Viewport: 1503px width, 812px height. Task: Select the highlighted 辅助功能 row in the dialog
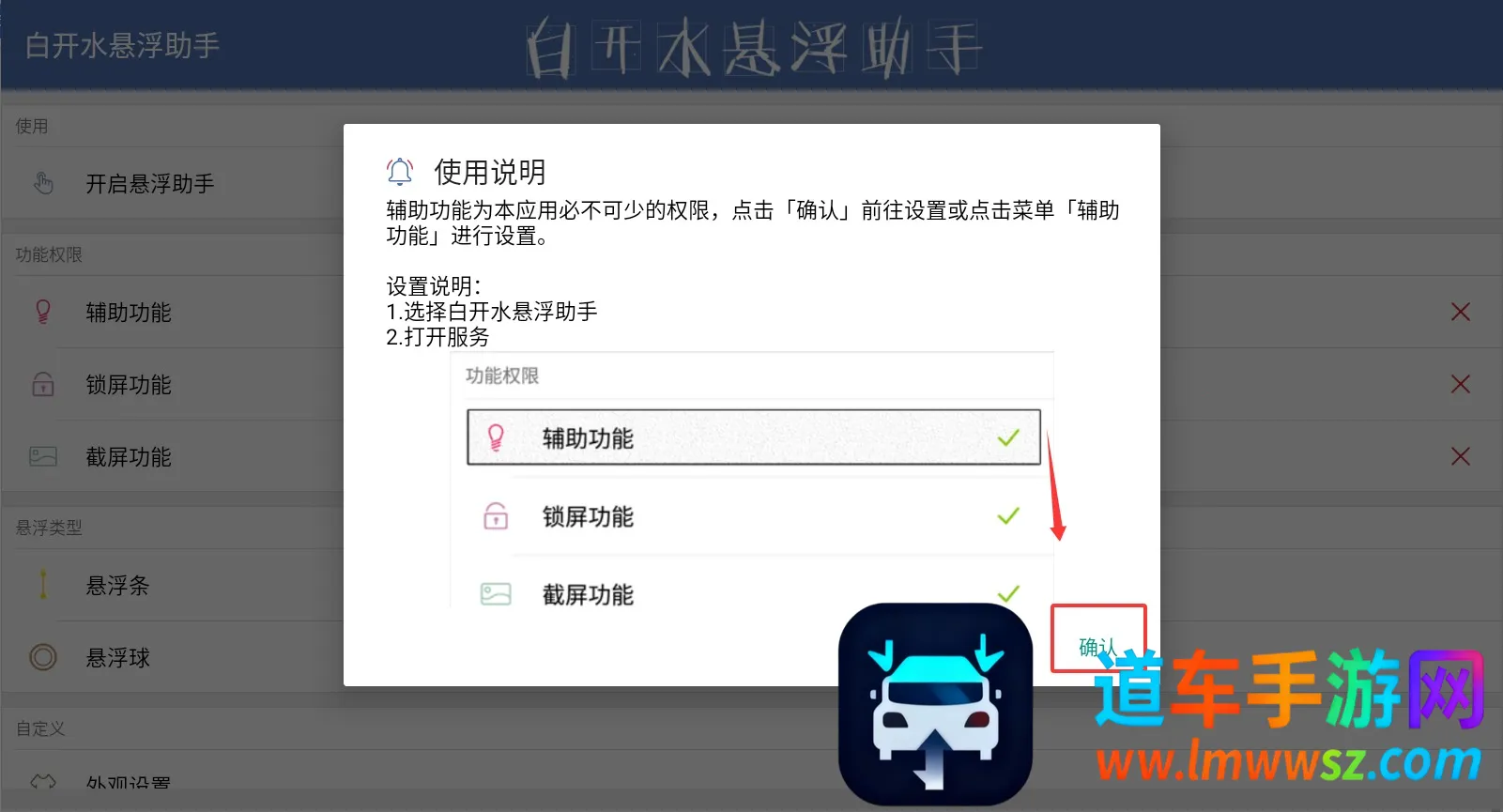tap(754, 437)
